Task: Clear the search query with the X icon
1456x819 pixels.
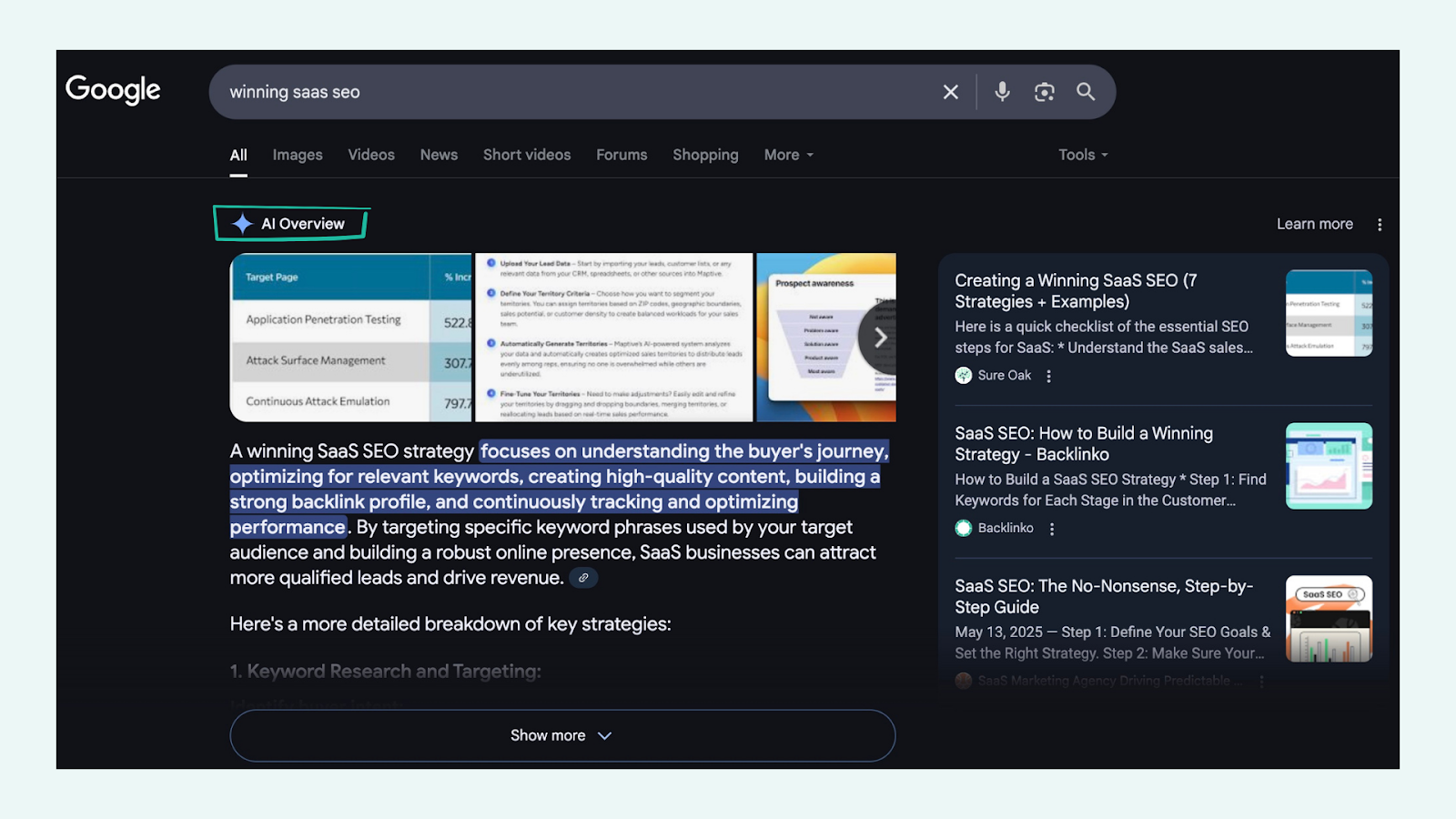Action: click(x=950, y=91)
